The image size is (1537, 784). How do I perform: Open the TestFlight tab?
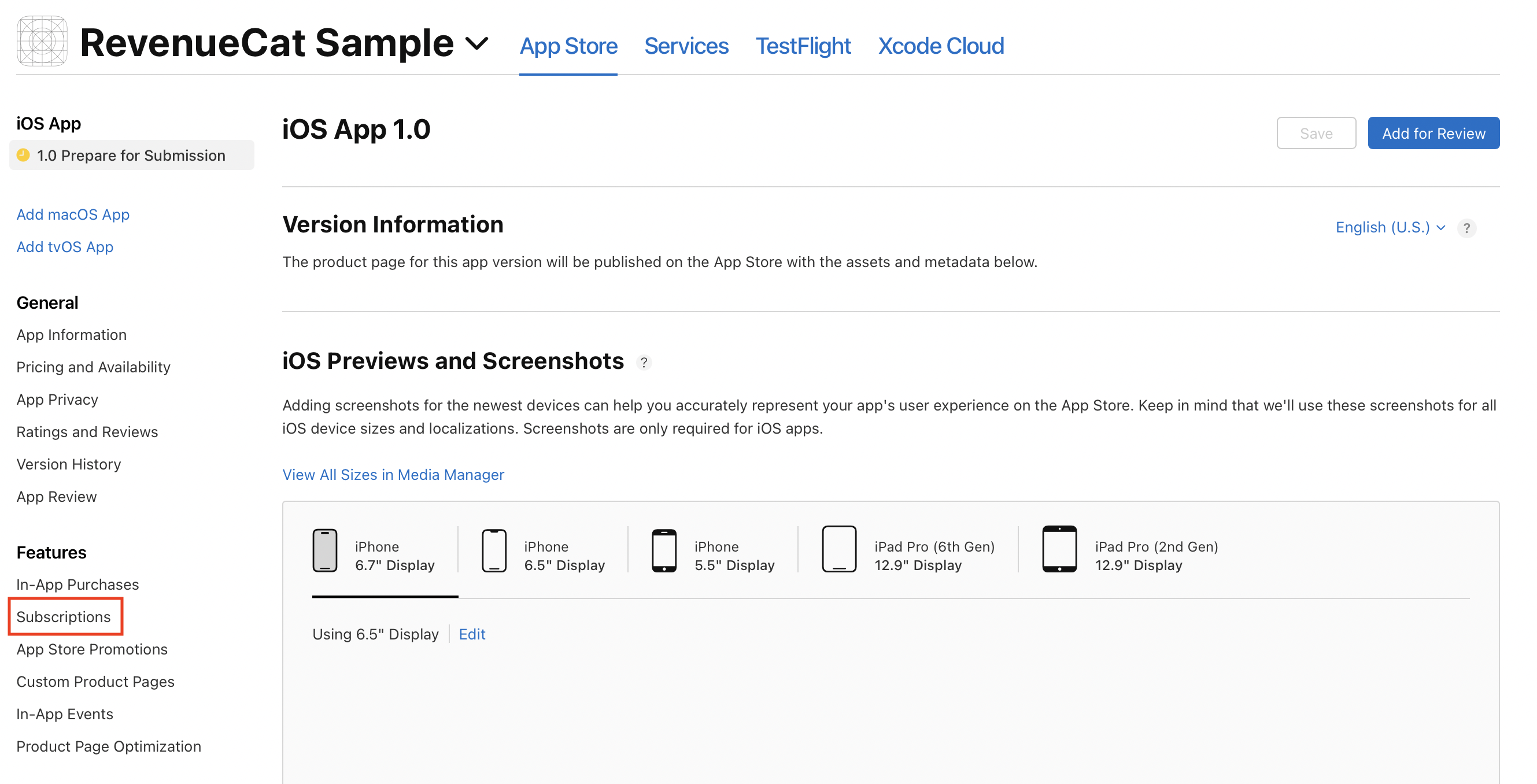click(803, 46)
